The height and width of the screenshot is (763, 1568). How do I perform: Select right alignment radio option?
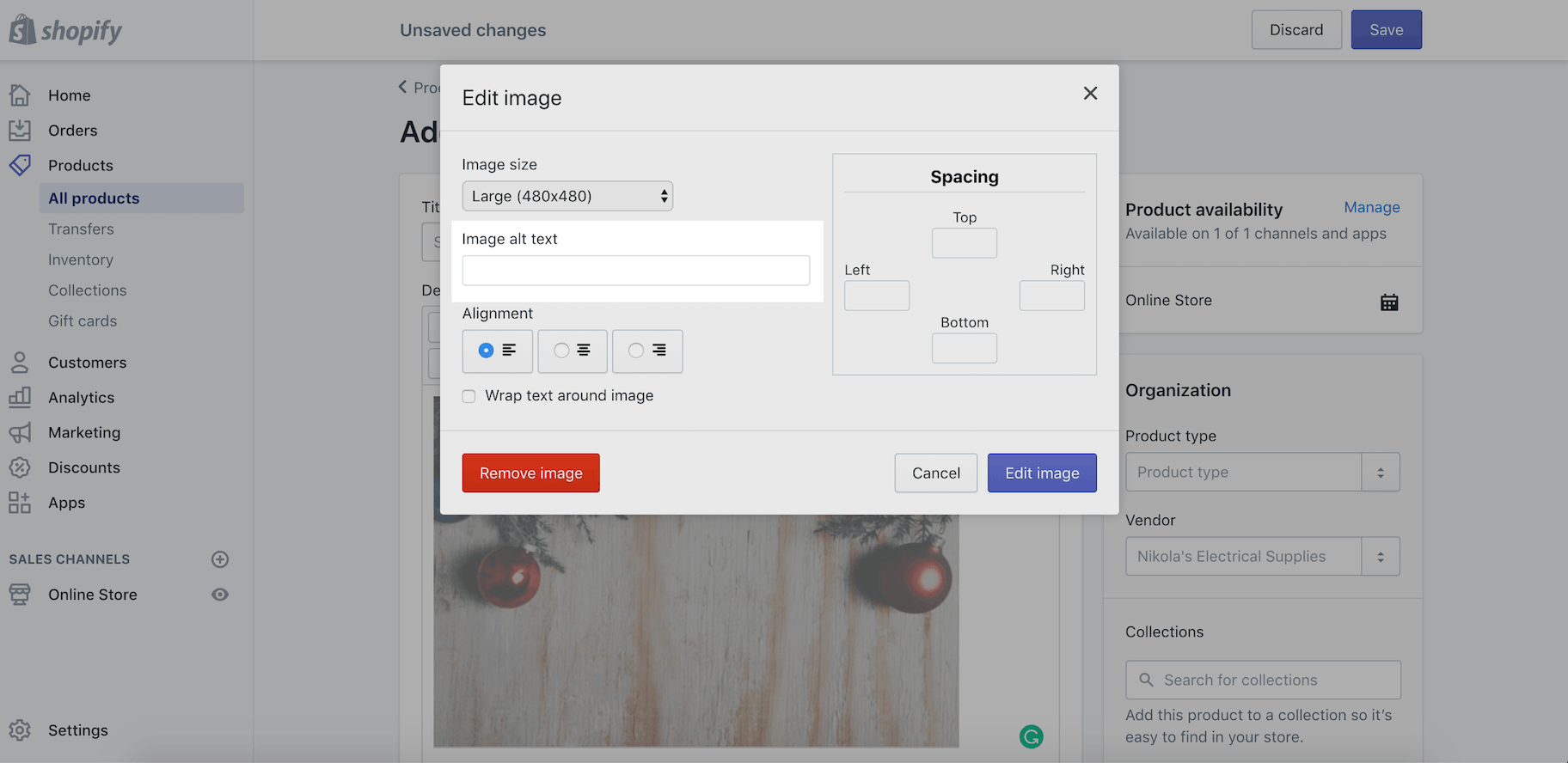pyautogui.click(x=636, y=351)
